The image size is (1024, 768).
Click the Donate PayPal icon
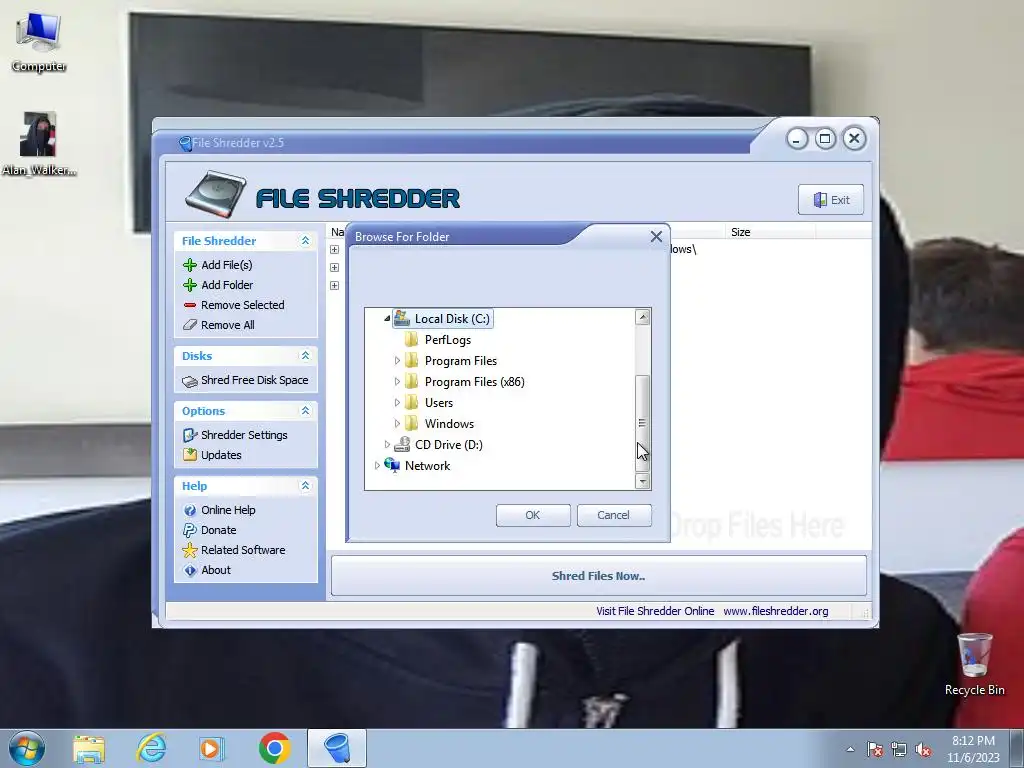190,530
